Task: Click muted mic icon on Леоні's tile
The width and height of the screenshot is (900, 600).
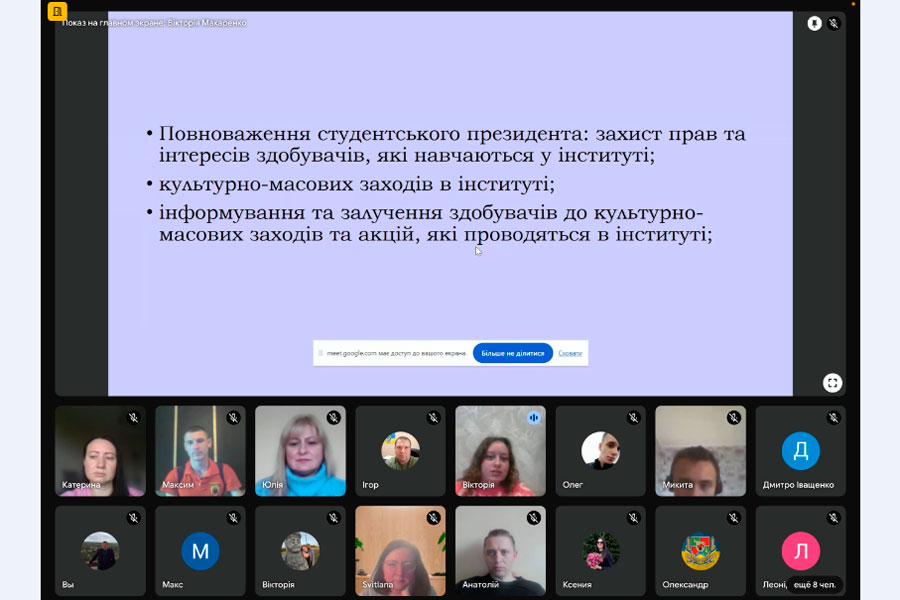Action: pos(833,518)
